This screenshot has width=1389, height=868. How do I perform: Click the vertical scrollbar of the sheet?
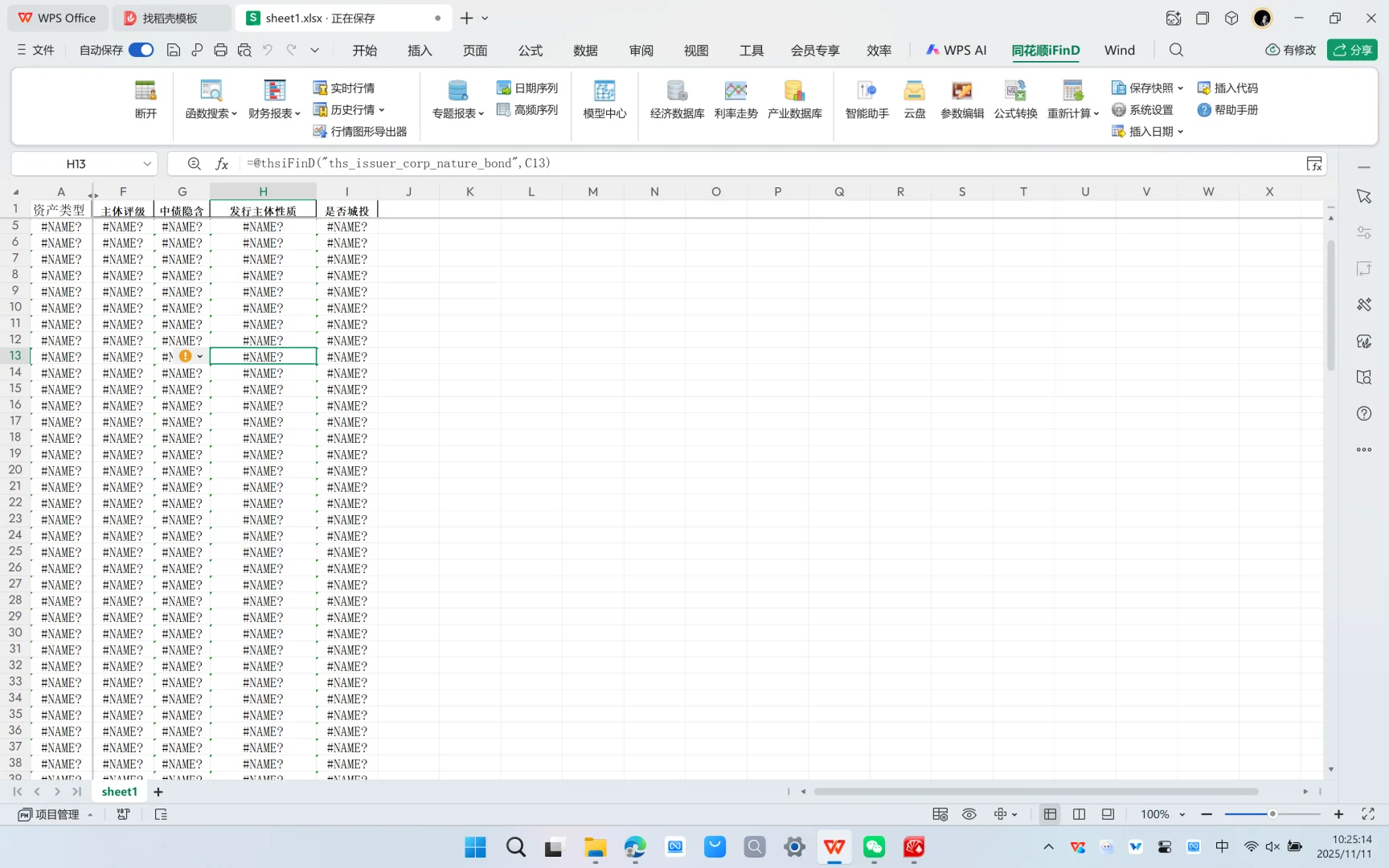coord(1331,305)
